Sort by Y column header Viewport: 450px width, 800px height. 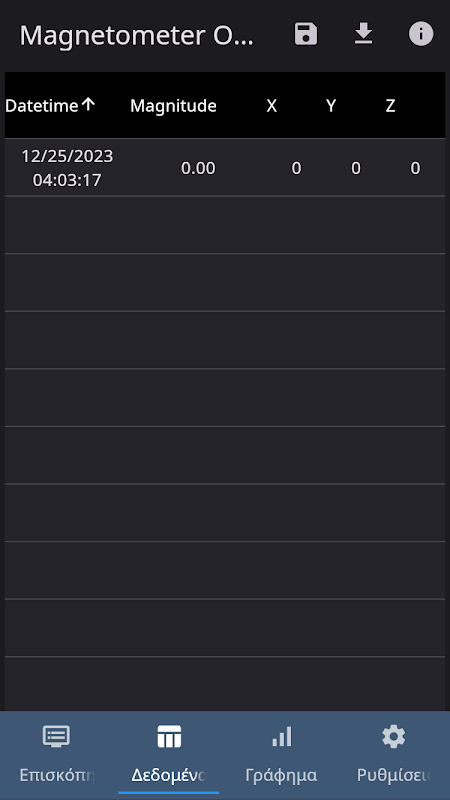click(x=331, y=106)
